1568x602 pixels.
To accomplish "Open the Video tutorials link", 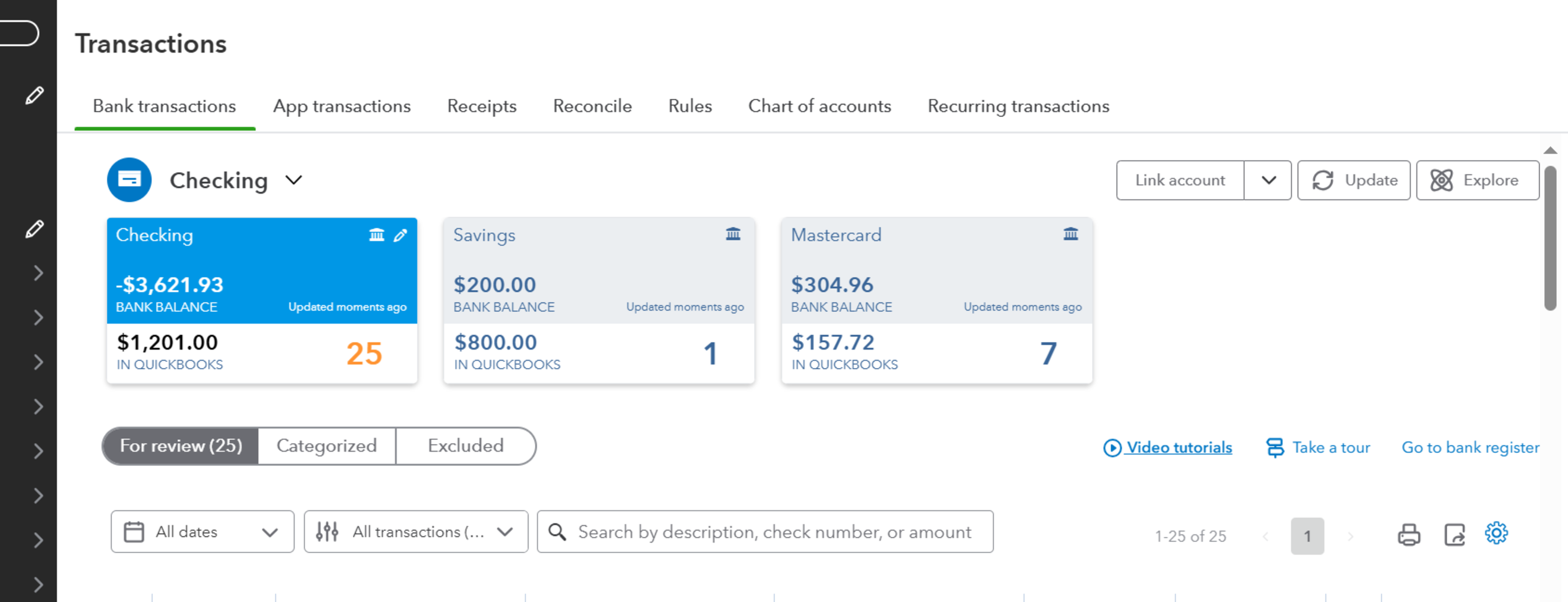I will pos(1167,447).
